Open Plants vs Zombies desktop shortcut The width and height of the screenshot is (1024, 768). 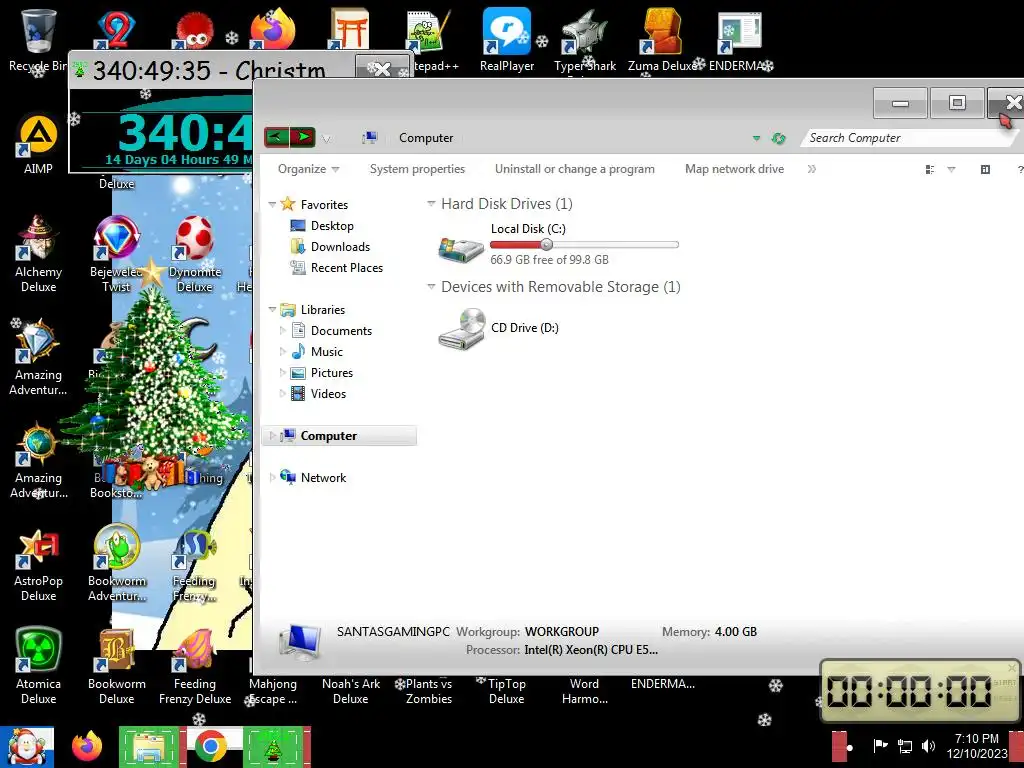point(428,691)
